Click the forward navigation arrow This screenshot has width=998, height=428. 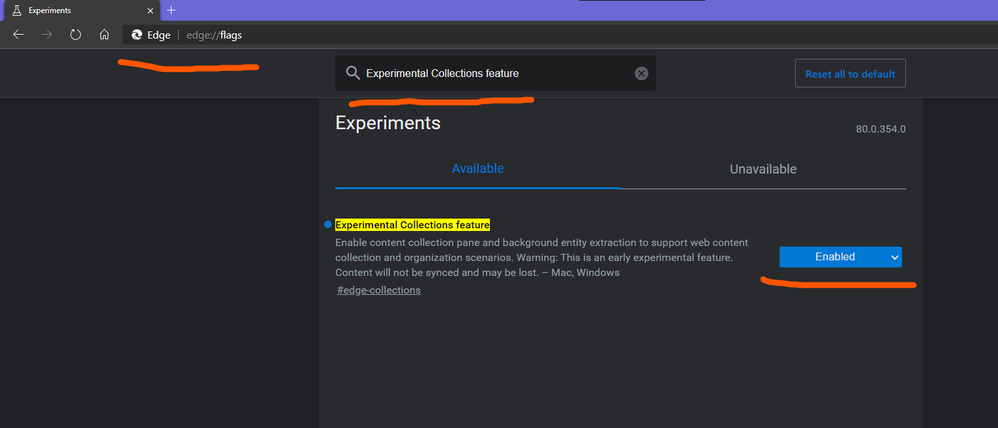pos(46,35)
